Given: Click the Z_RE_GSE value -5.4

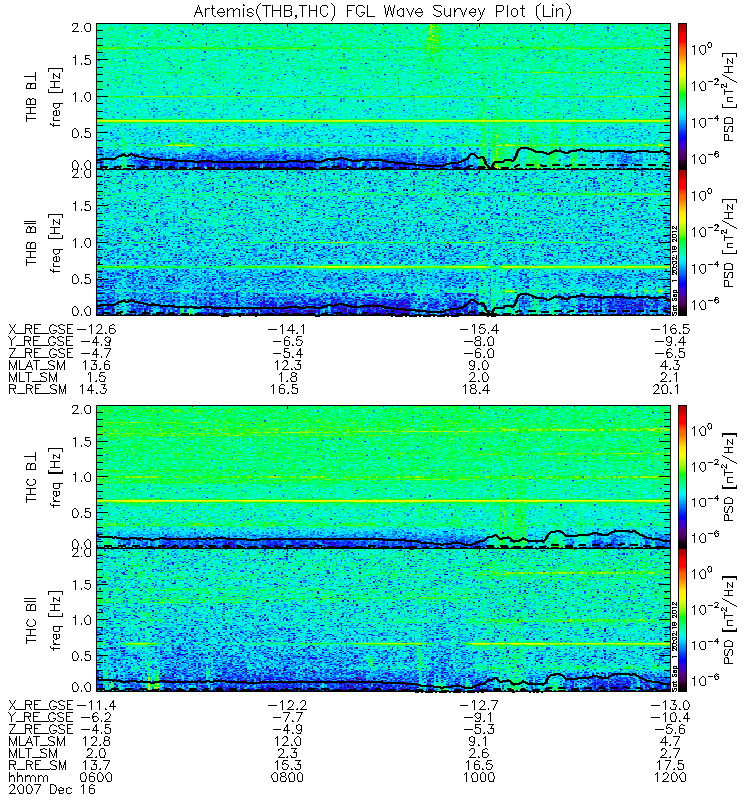Looking at the screenshot, I should pos(287,353).
